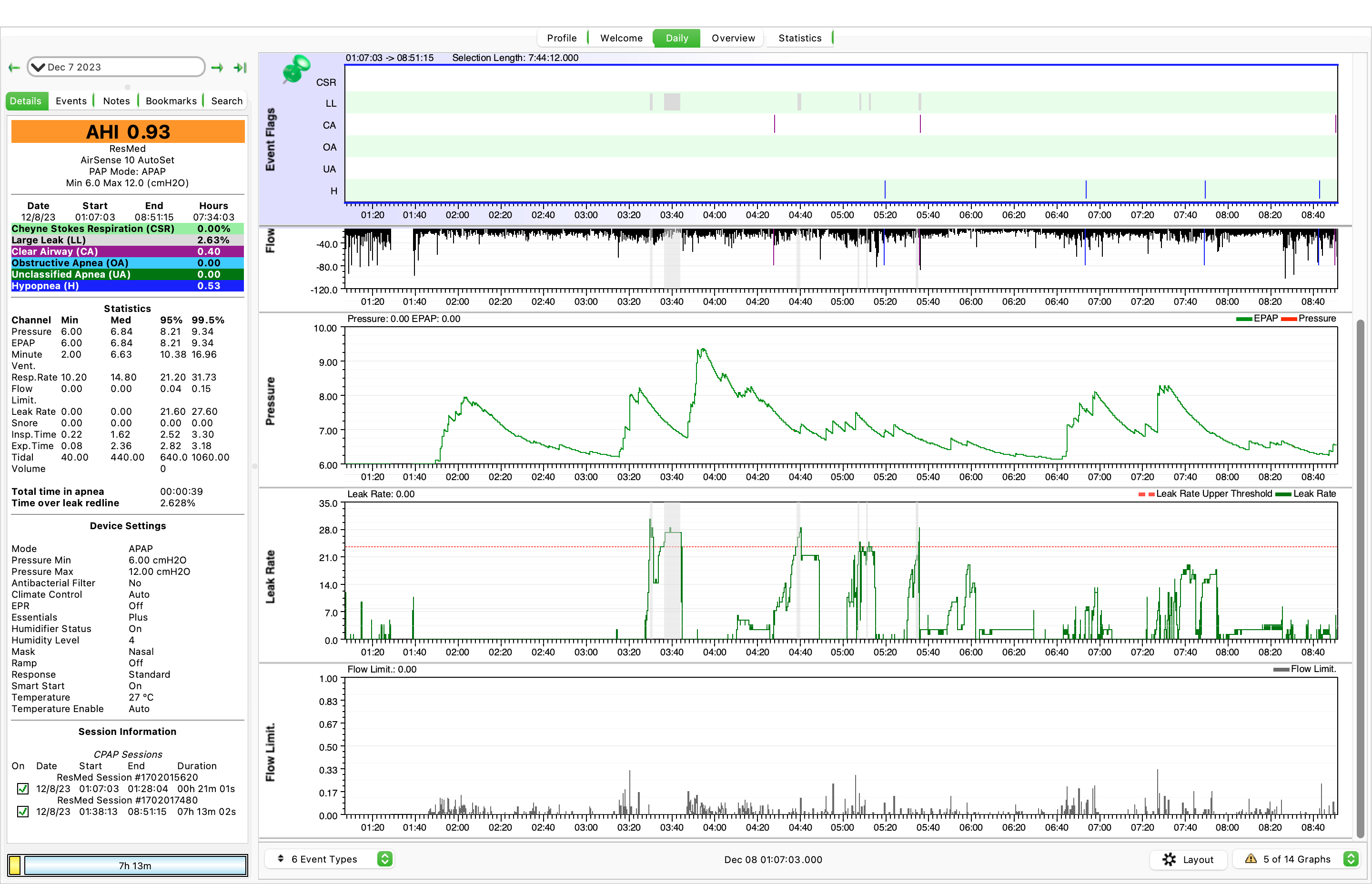The image size is (1372, 884).
Task: Click the vertical scrollbar of the graph area
Action: 1360,578
